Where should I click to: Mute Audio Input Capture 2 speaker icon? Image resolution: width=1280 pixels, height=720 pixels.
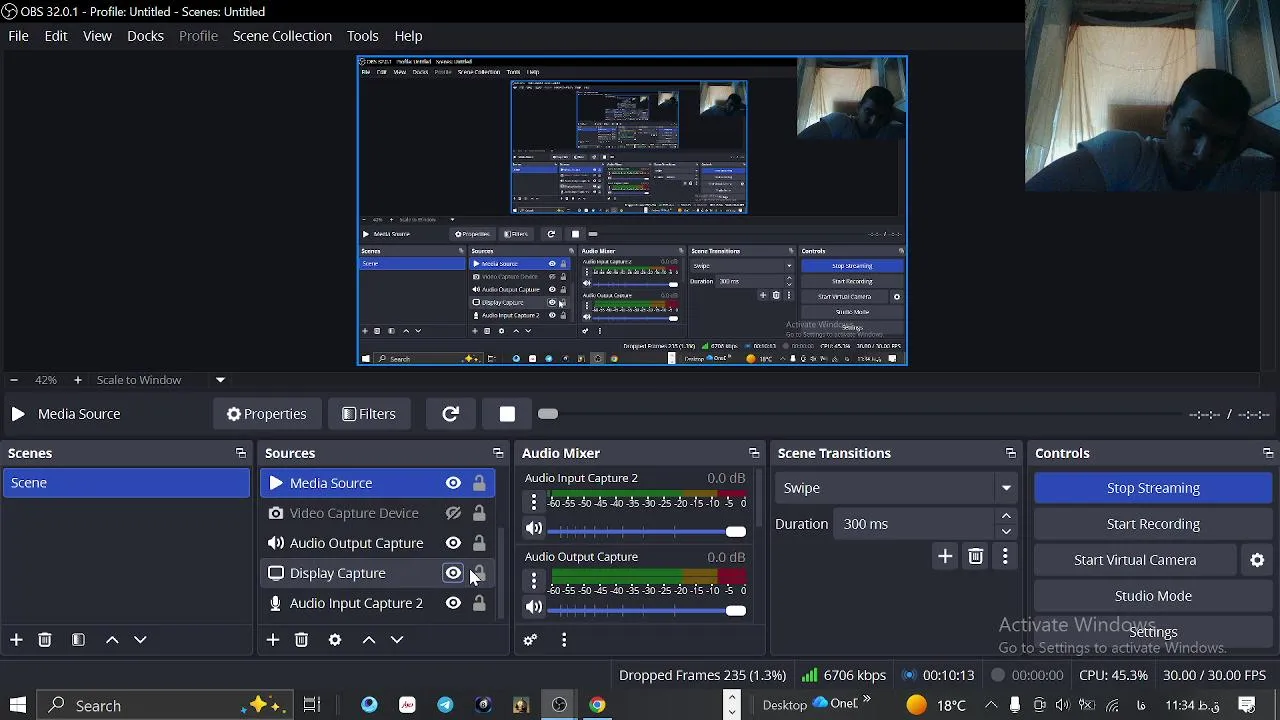(x=534, y=528)
